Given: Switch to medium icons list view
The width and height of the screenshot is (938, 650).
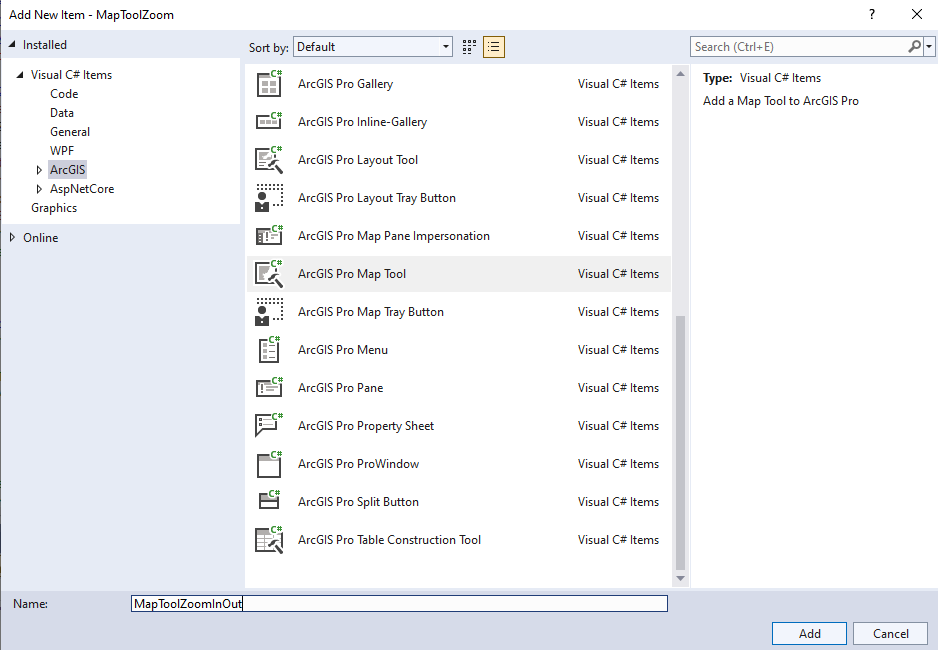Looking at the screenshot, I should (494, 47).
